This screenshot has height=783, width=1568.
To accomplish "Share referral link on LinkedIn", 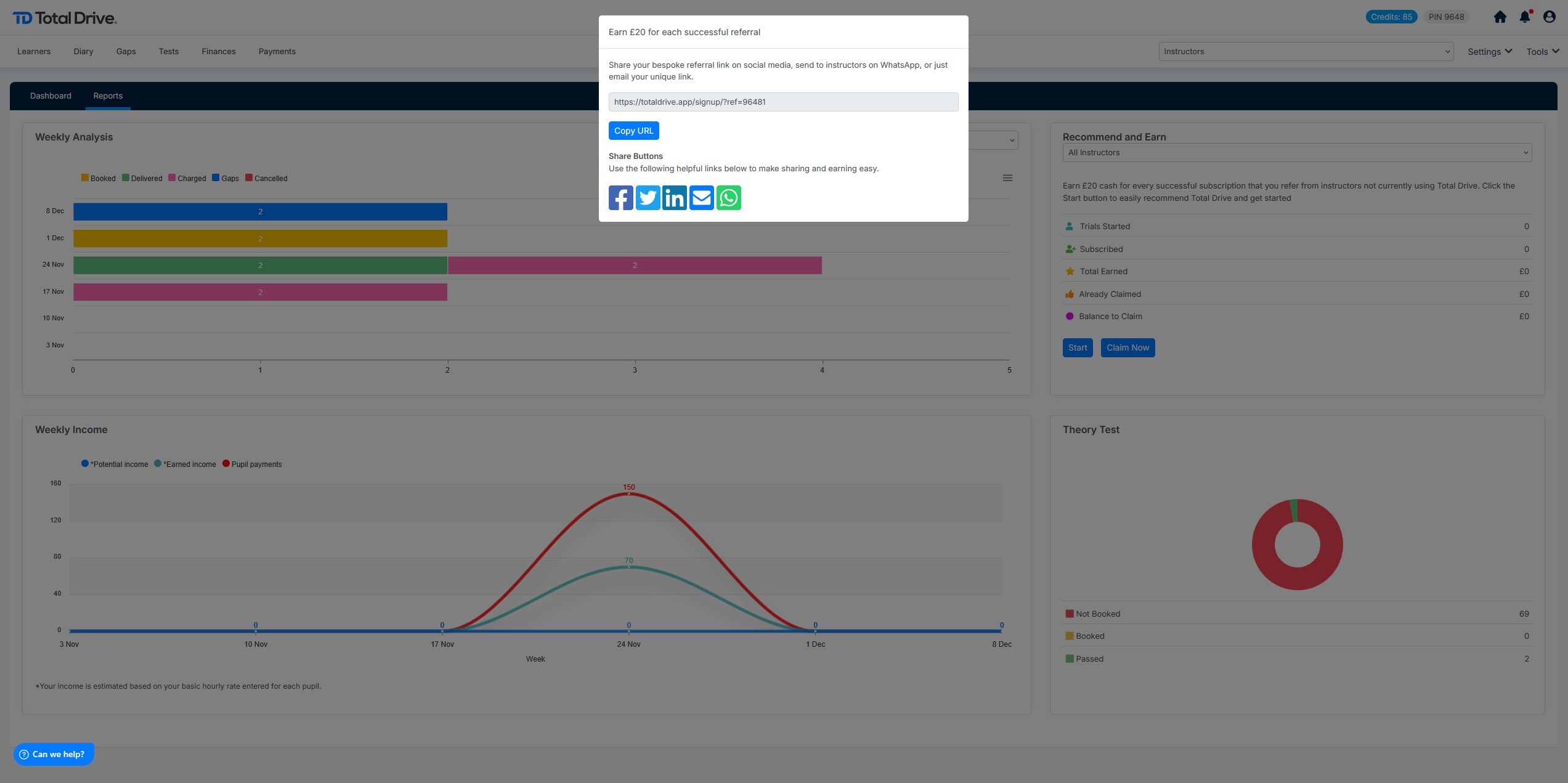I will tap(675, 198).
